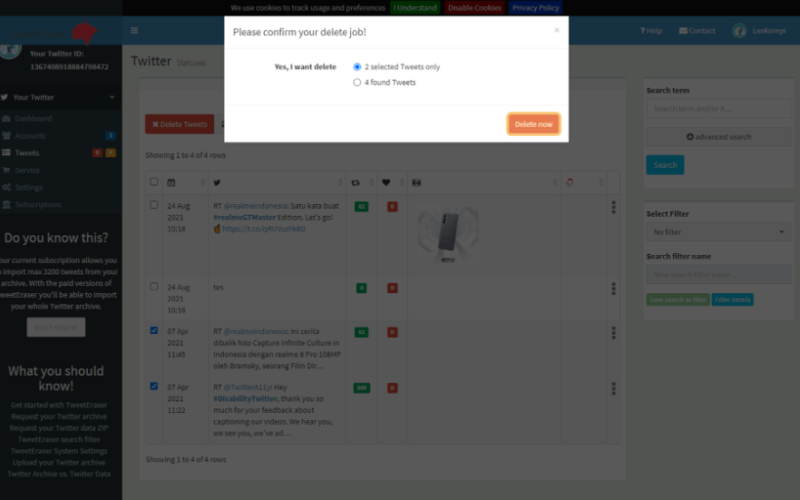Click the red Delete Tweets button
800x500 pixels.
(x=180, y=124)
